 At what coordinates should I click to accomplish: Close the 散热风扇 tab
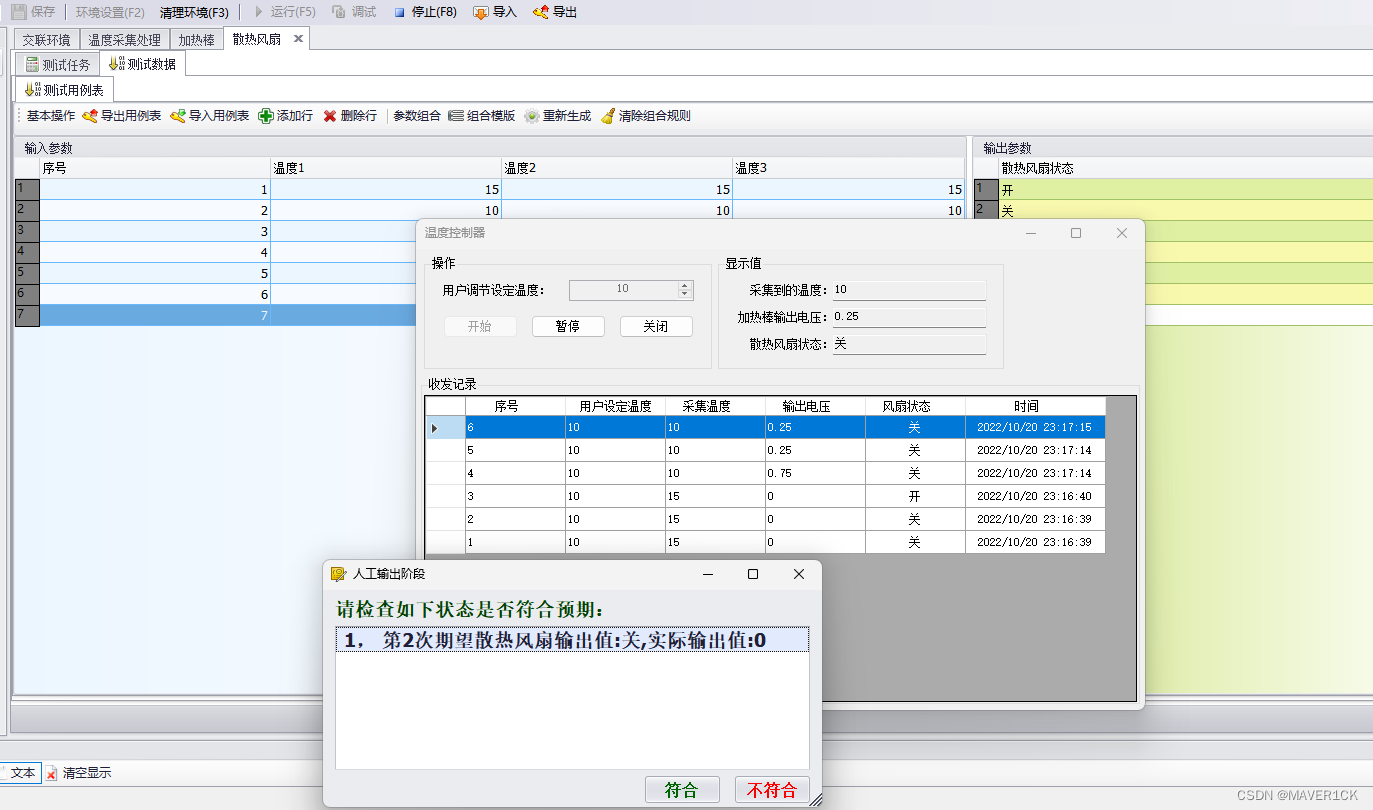click(298, 39)
